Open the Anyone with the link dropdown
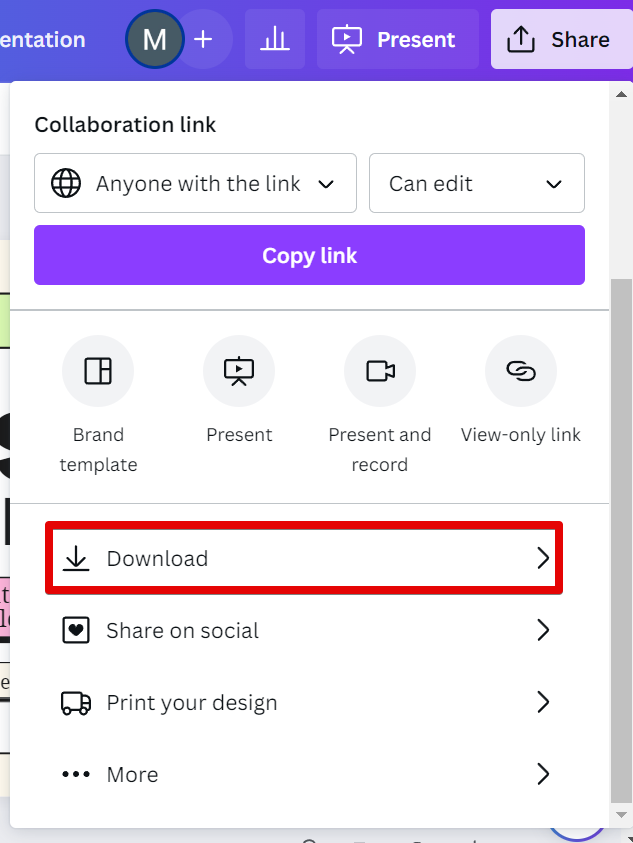The height and width of the screenshot is (843, 633). click(x=195, y=183)
